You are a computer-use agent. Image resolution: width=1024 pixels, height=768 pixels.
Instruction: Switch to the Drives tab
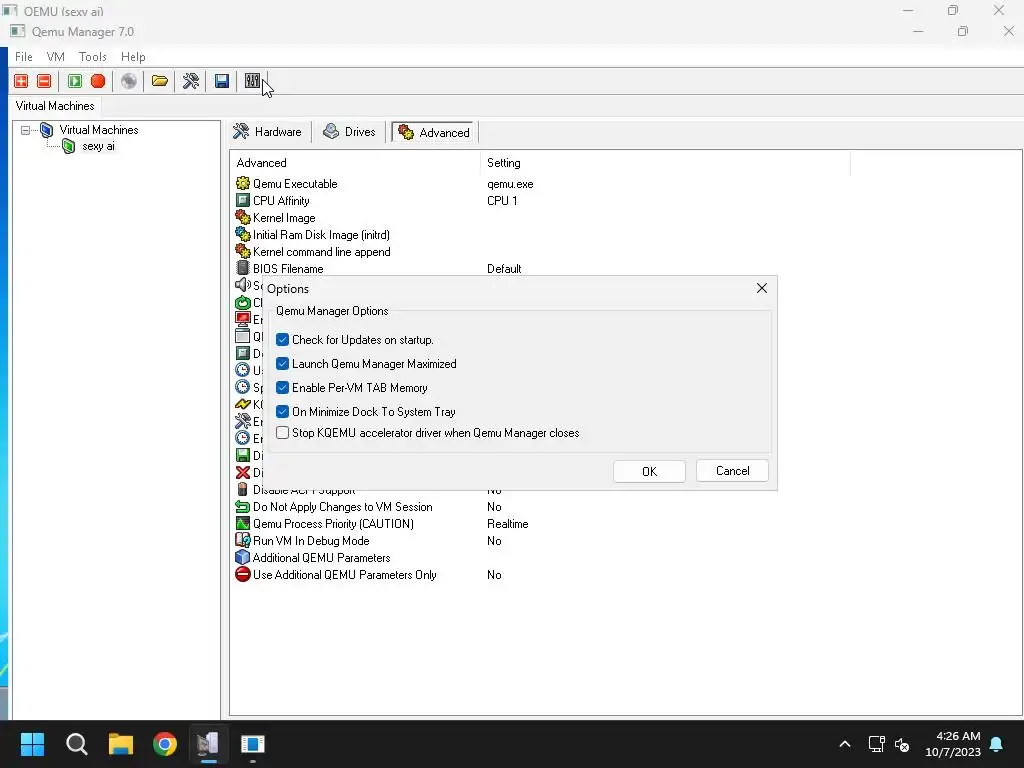350,132
